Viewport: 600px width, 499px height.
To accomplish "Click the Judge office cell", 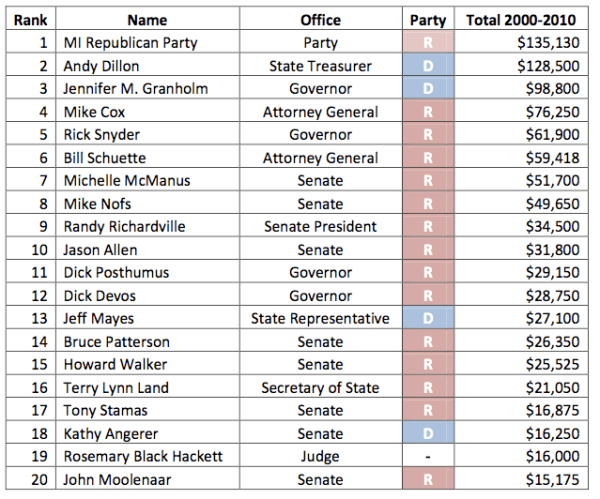I will (321, 457).
